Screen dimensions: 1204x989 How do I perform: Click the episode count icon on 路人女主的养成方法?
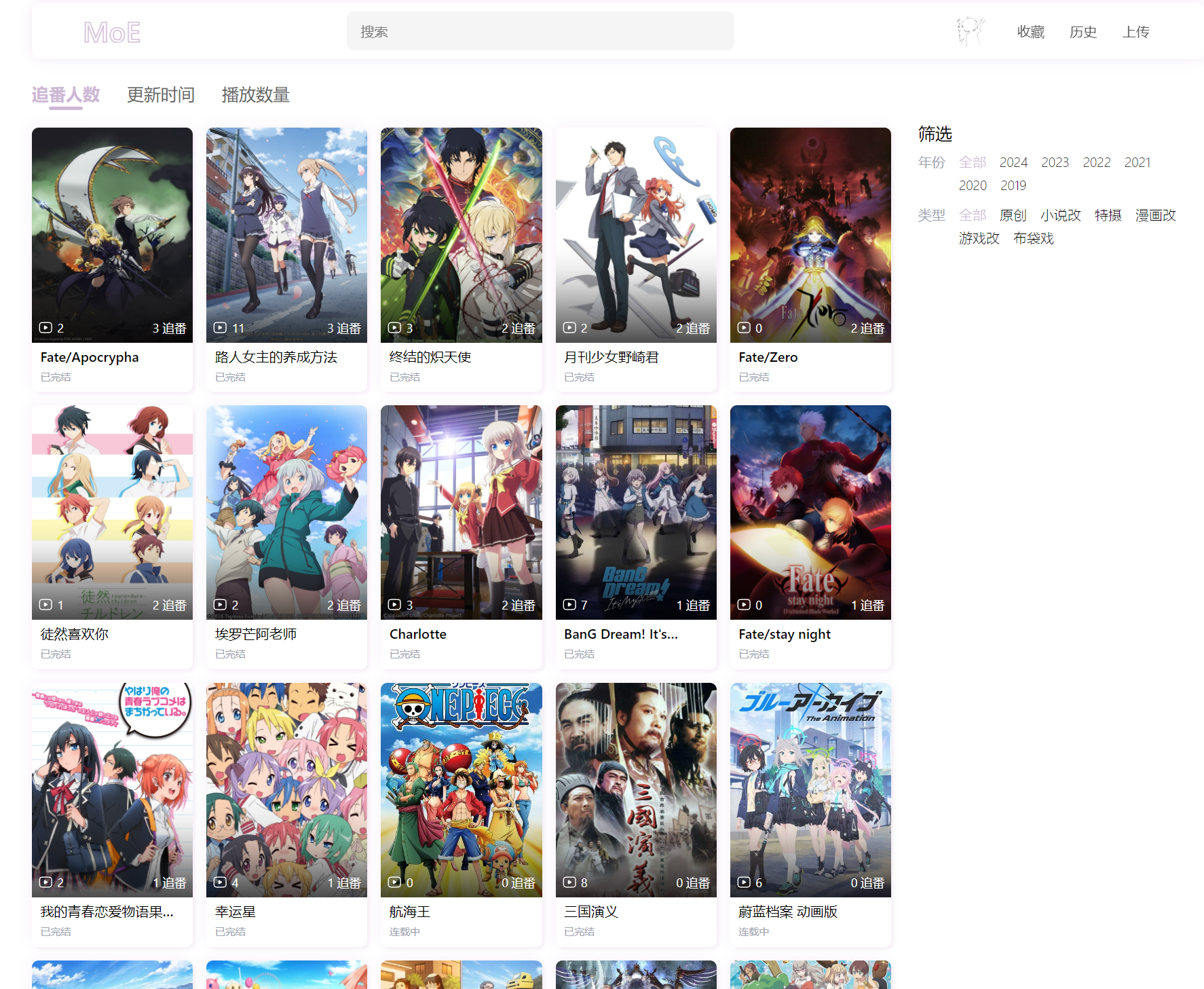tap(220, 328)
